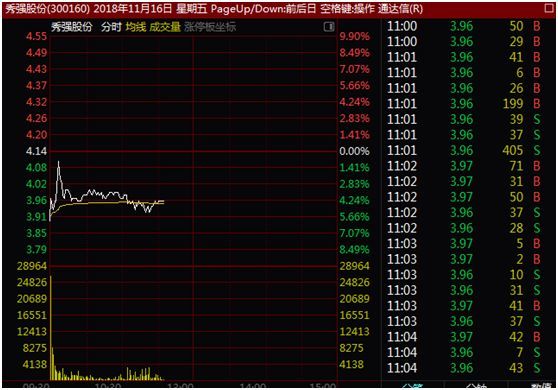The height and width of the screenshot is (390, 558).
Task: Click the small panel icon beside 涨停板坐标
Action: pyautogui.click(x=329, y=27)
